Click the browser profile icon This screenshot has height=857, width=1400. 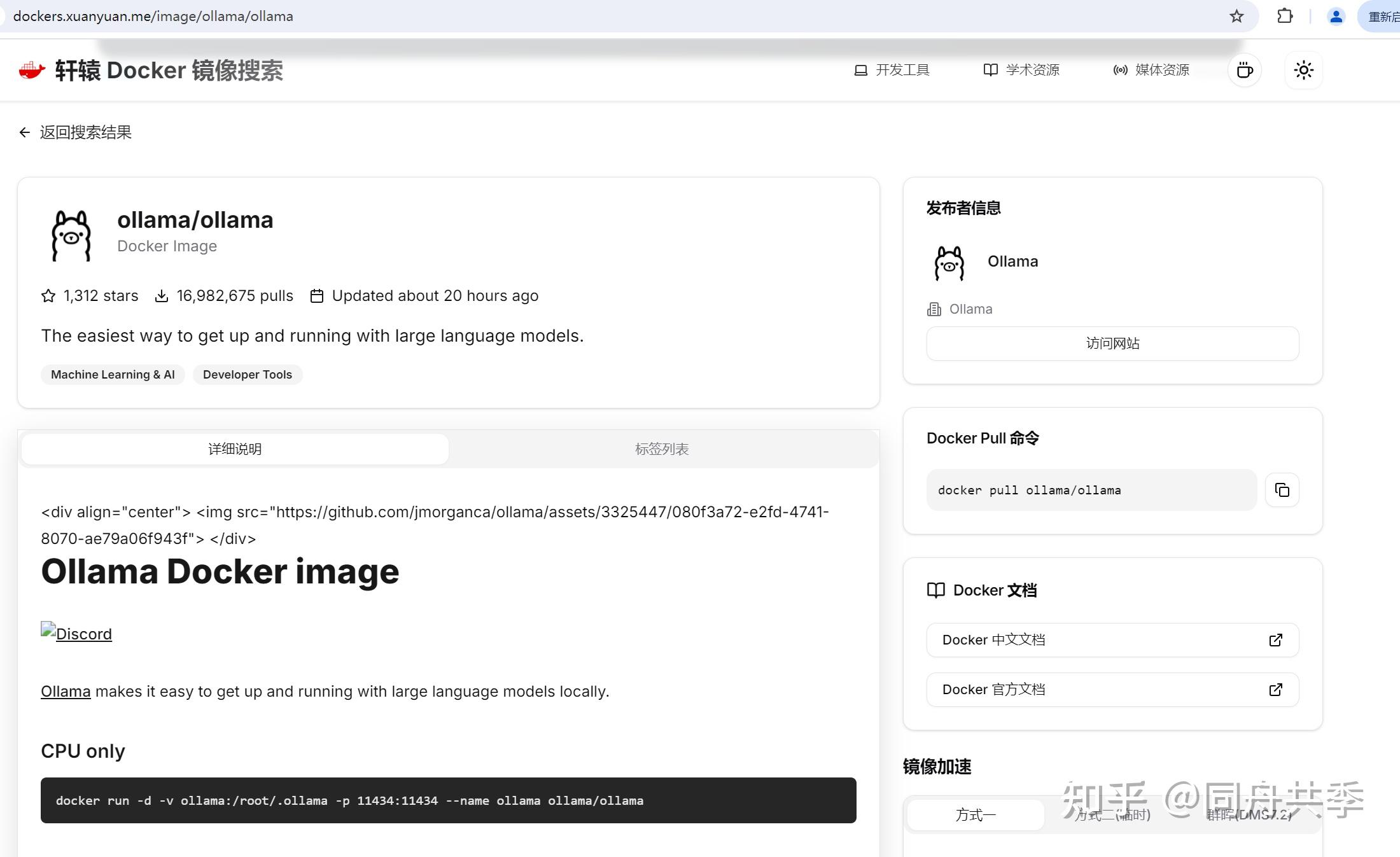point(1336,16)
